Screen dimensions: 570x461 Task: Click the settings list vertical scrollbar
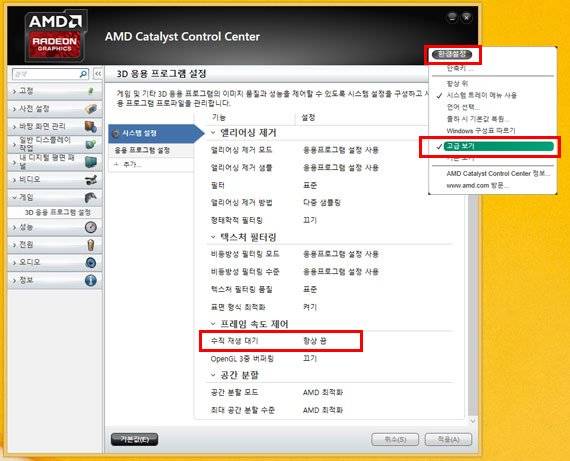pyautogui.click(x=472, y=305)
